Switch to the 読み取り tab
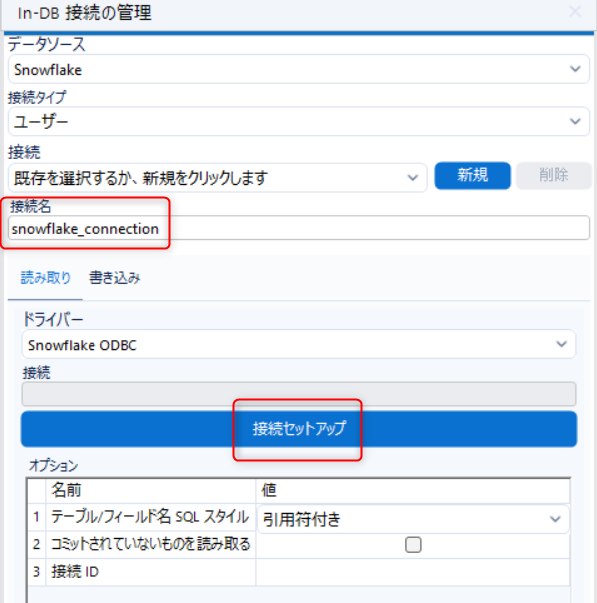 pos(45,278)
